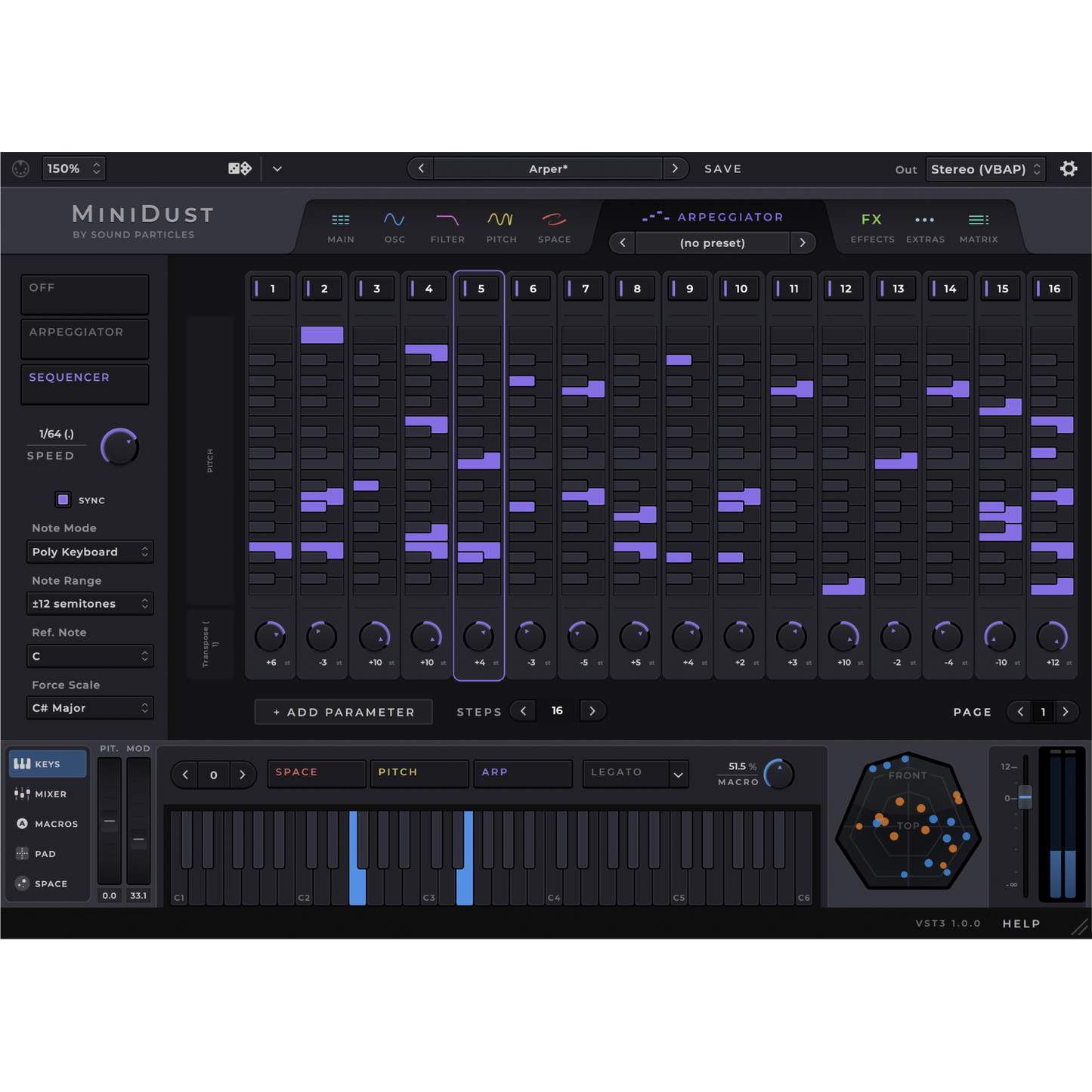Show the Macros panel
The image size is (1092, 1092).
pos(47,824)
